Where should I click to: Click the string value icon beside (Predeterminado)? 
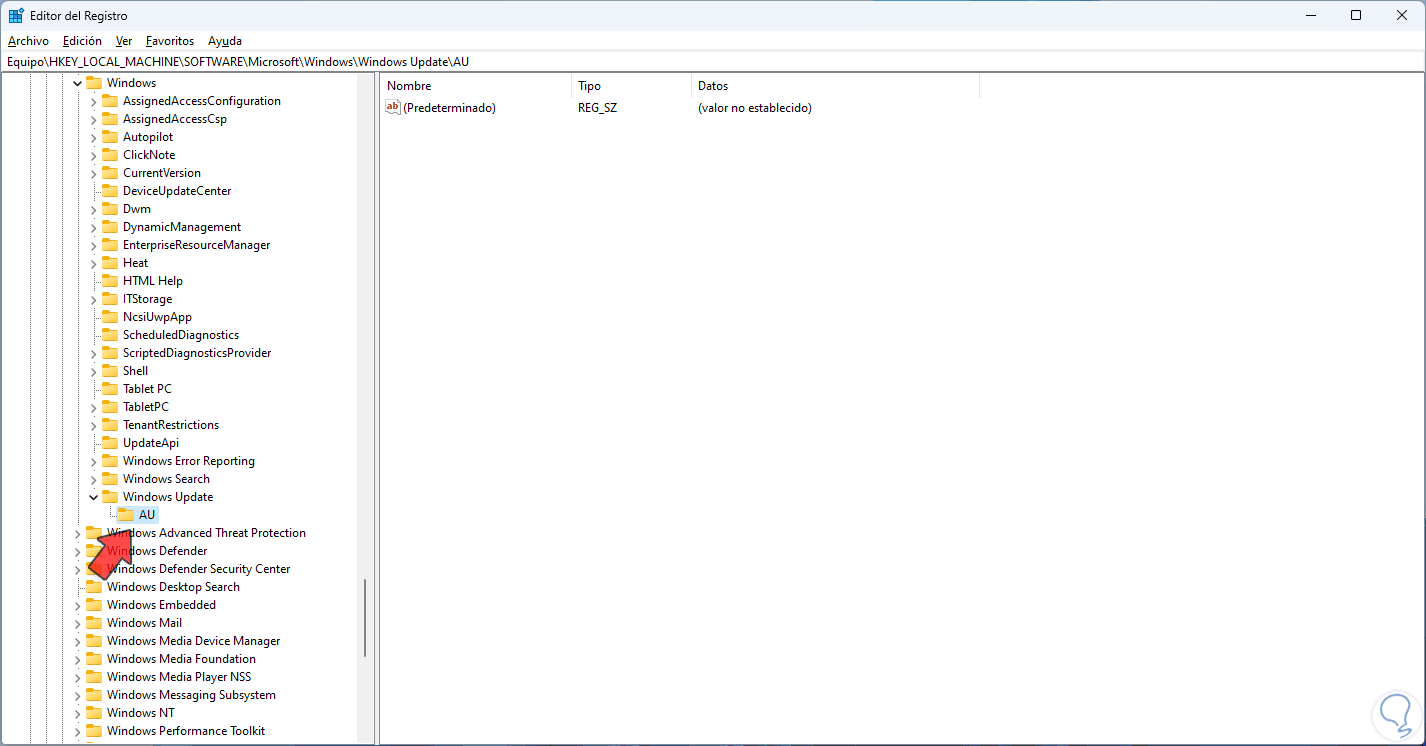[x=393, y=108]
